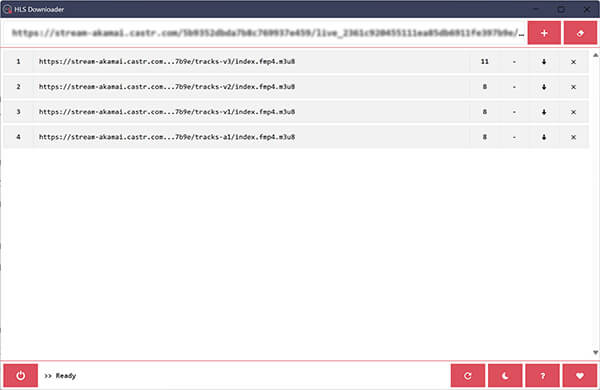This screenshot has width=600, height=390.
Task: Close the HLS Downloader window
Action: (587, 9)
